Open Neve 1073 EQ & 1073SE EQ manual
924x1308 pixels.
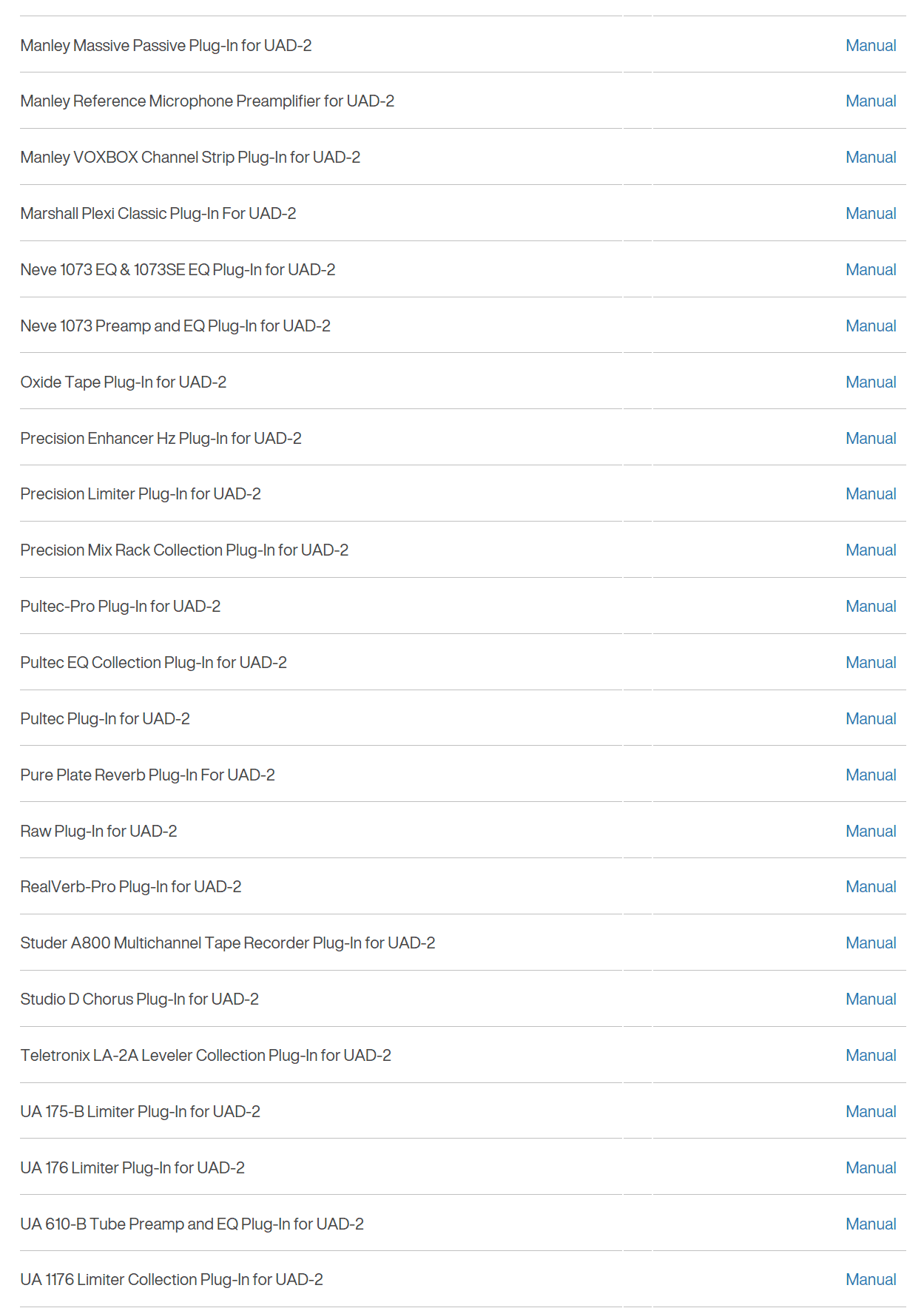point(871,269)
